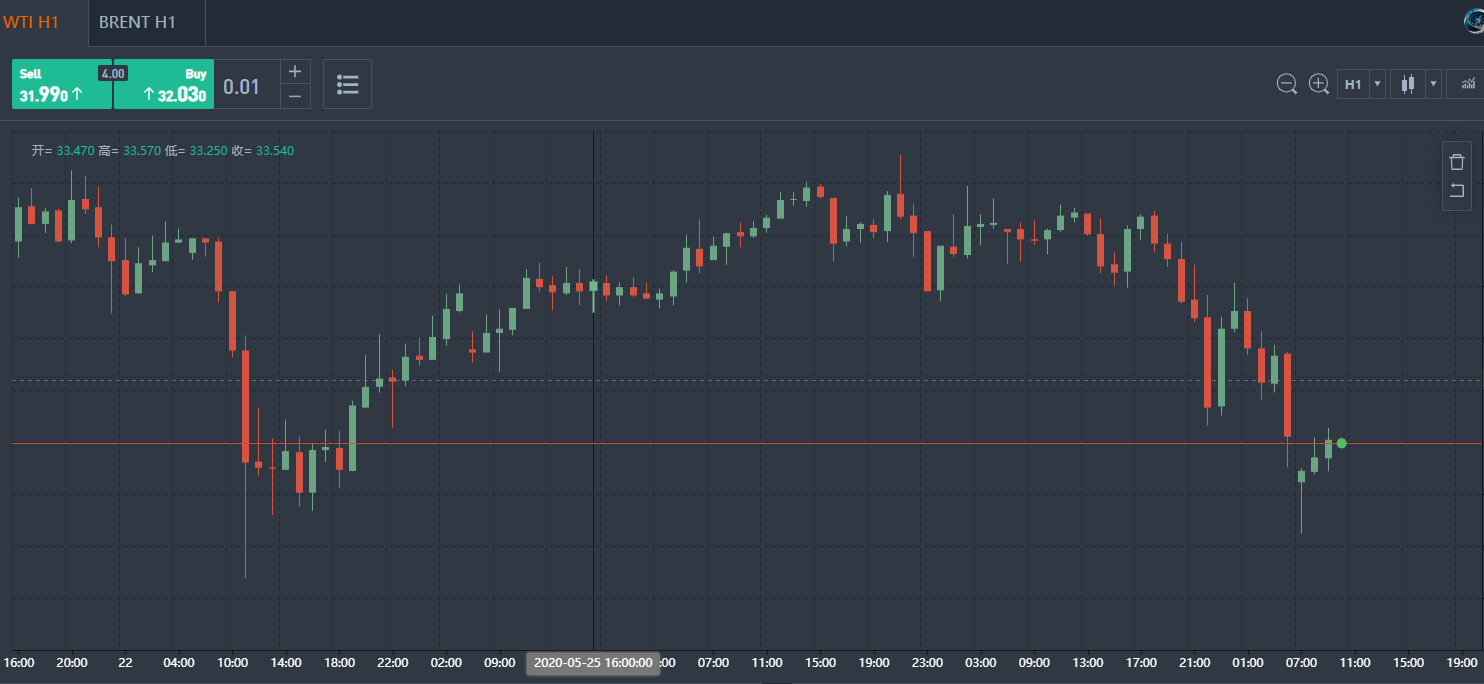Switch to the WTI H1 tab
This screenshot has width=1484, height=684.
(x=30, y=22)
